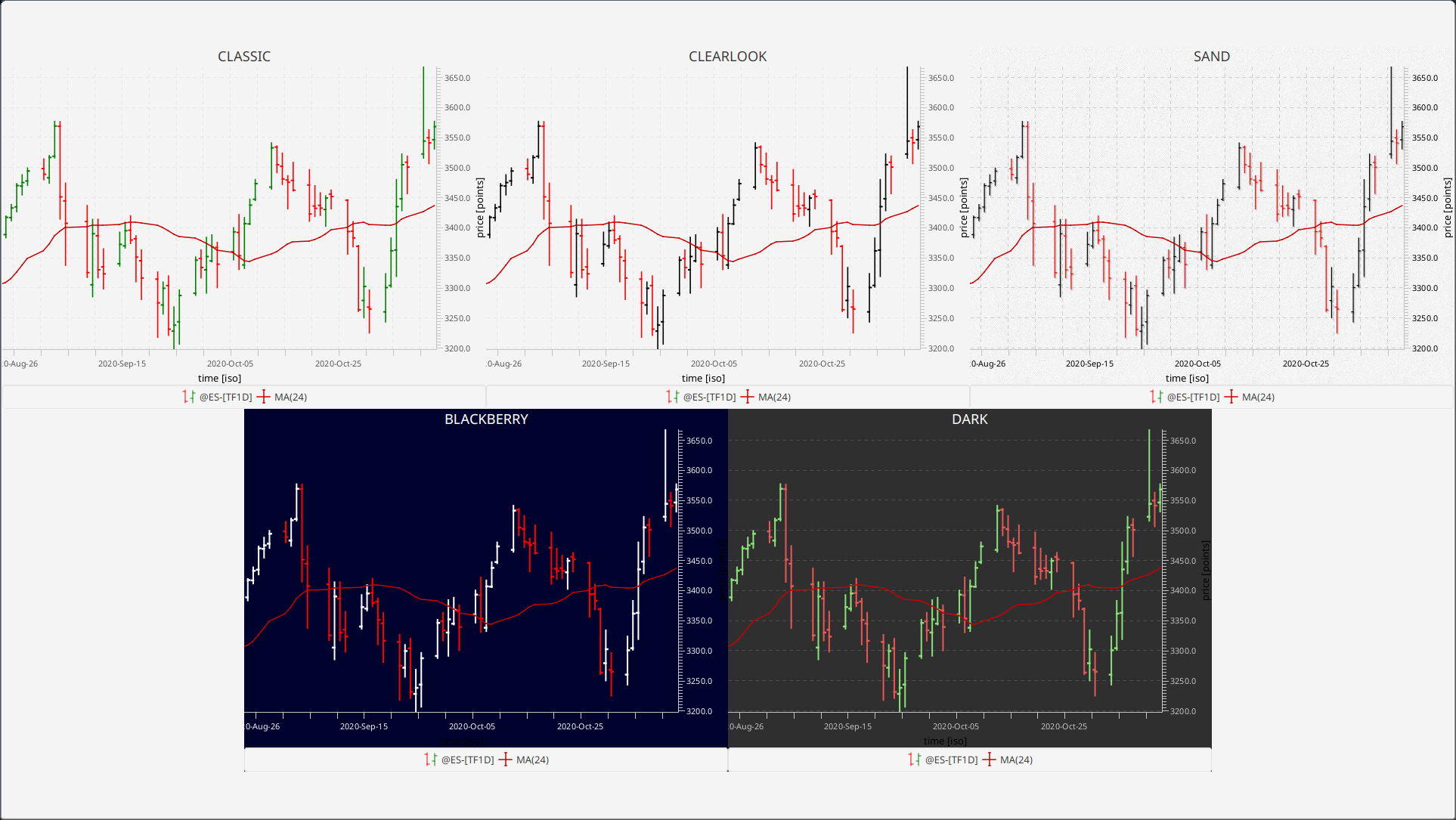Click MA(24) legend icon in SAND chart
Screen dimensions: 1456x820
pos(1231,397)
